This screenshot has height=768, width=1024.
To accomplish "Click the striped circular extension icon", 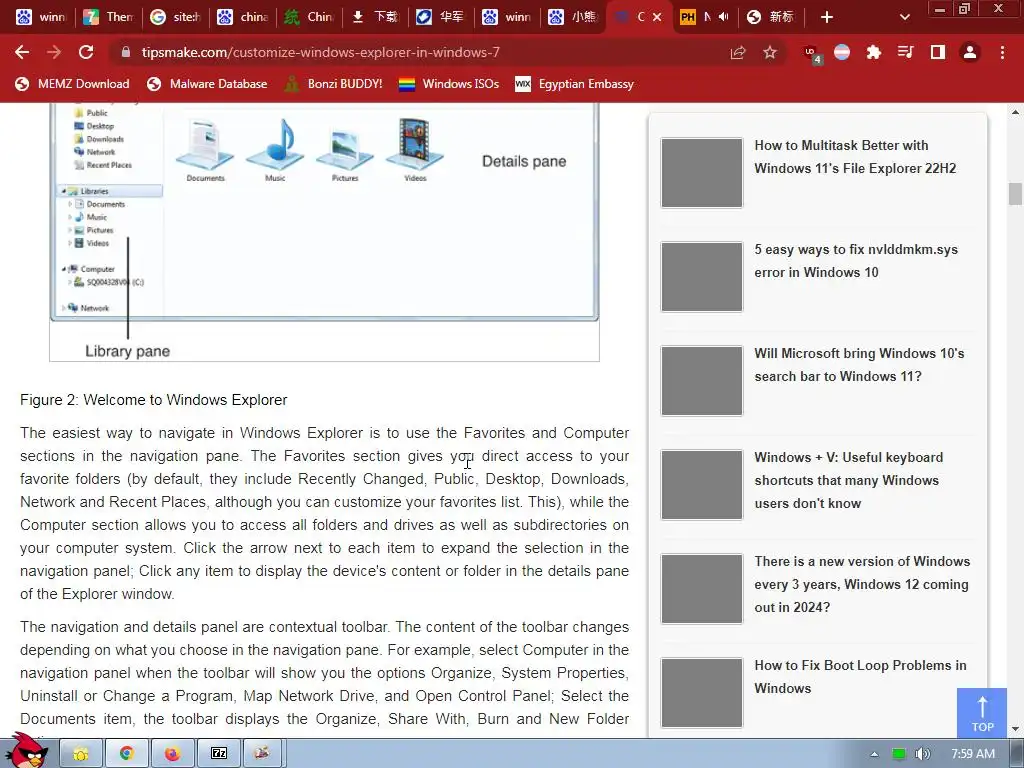I will click(x=842, y=52).
